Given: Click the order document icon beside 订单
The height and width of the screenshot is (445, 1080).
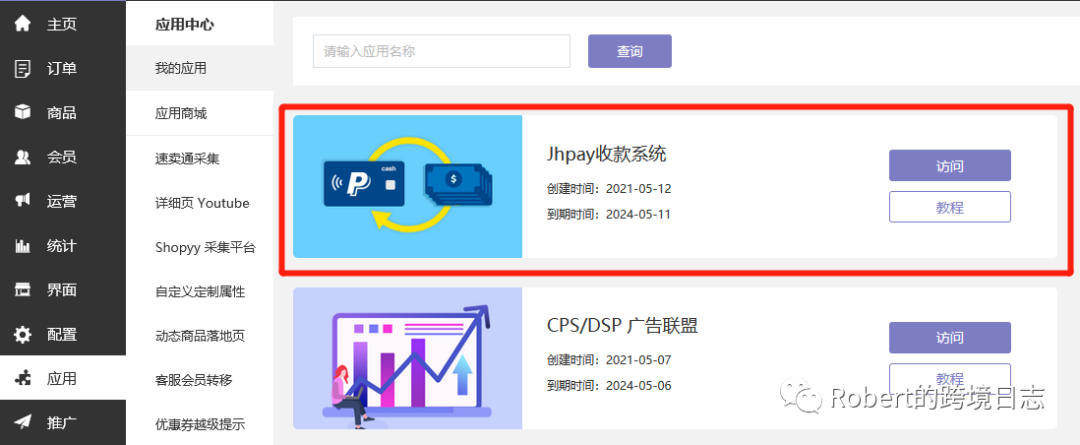Looking at the screenshot, I should coord(23,68).
